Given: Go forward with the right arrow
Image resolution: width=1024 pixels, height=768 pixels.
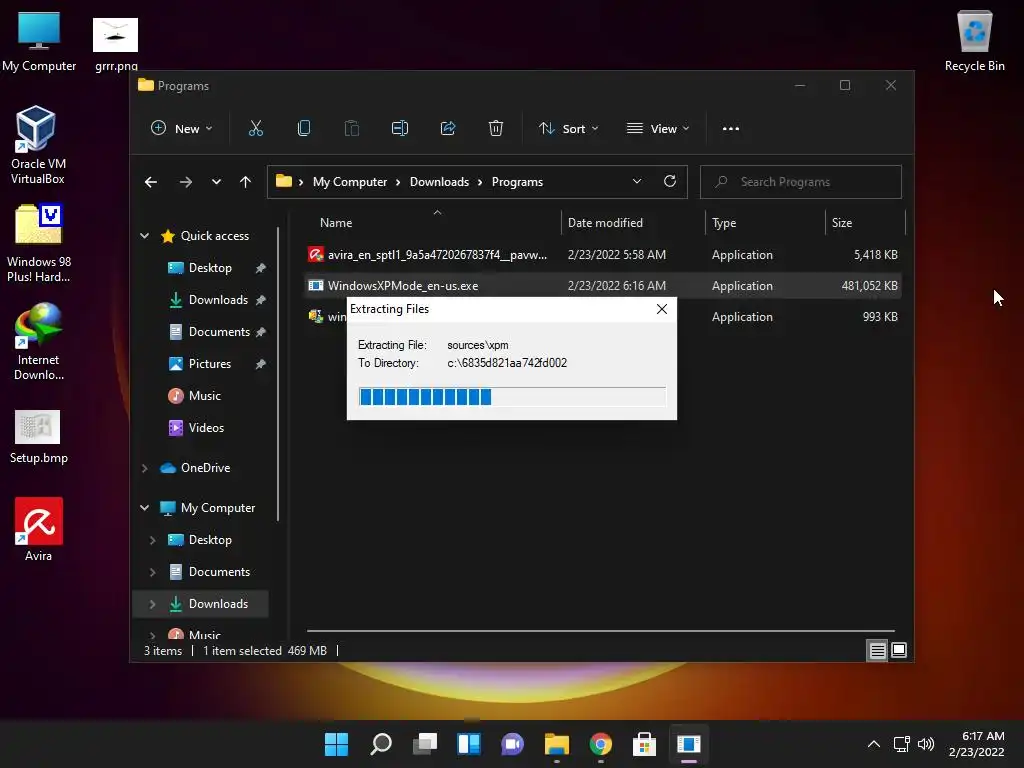Looking at the screenshot, I should [186, 182].
